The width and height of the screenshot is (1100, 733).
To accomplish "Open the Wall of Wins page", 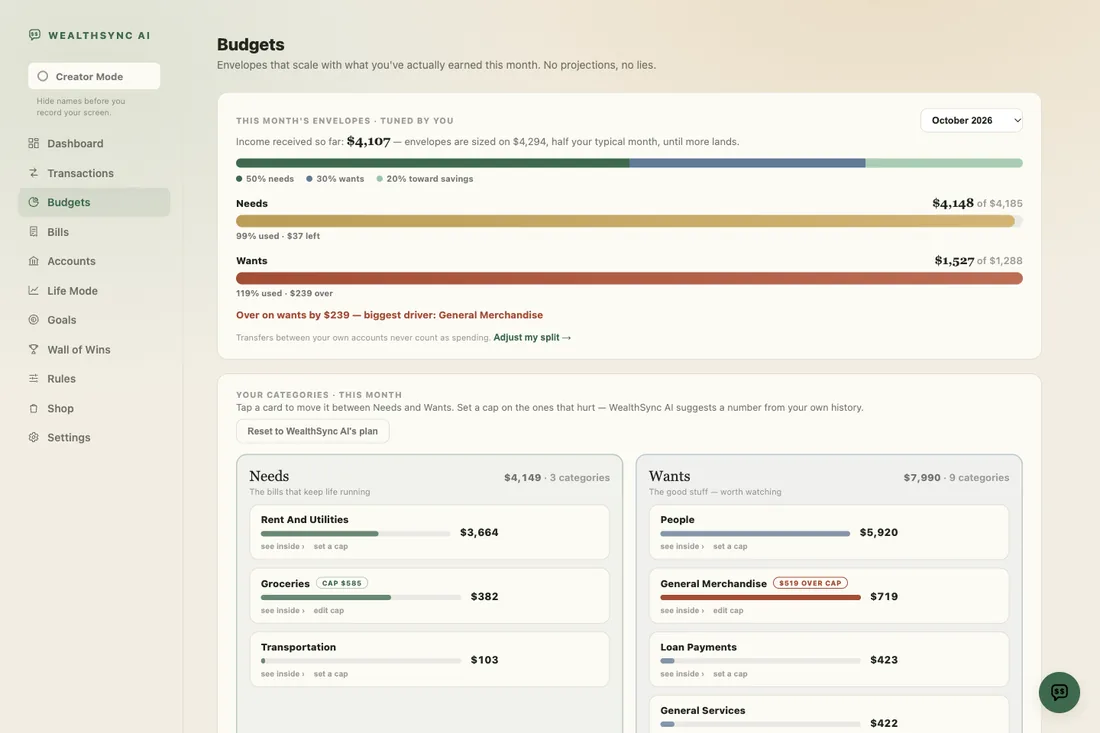I will 94,349.
